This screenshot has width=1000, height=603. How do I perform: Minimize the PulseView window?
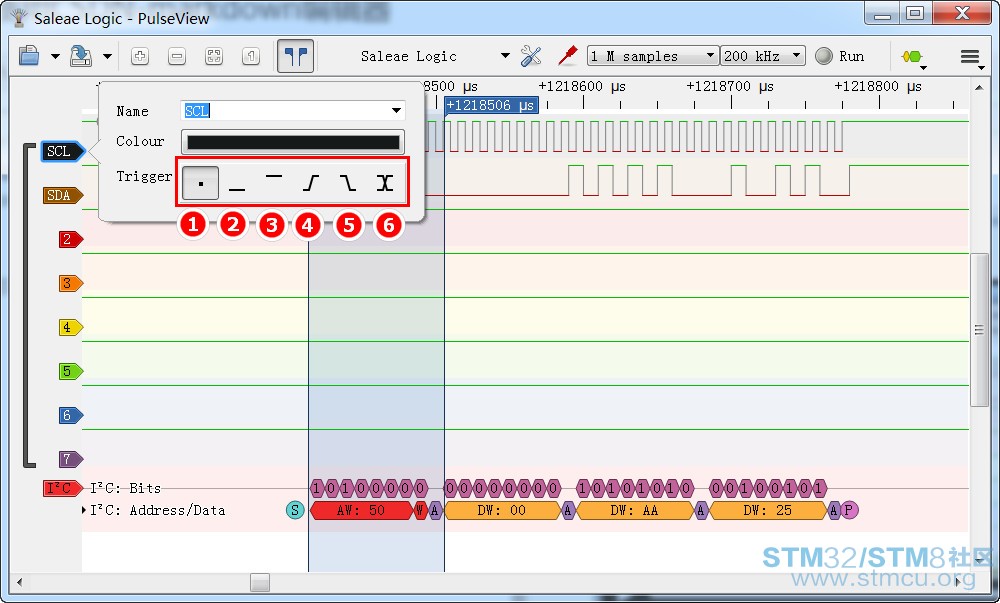[x=883, y=13]
